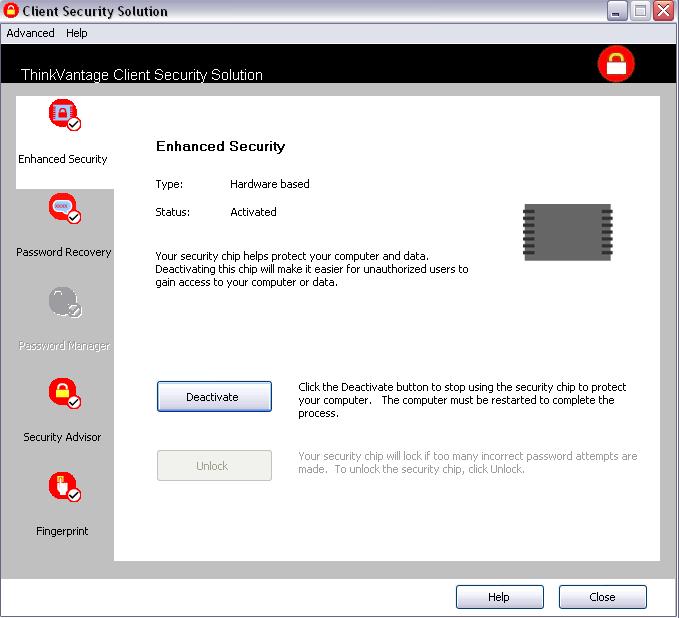Click the disabled Unlock button

click(214, 466)
